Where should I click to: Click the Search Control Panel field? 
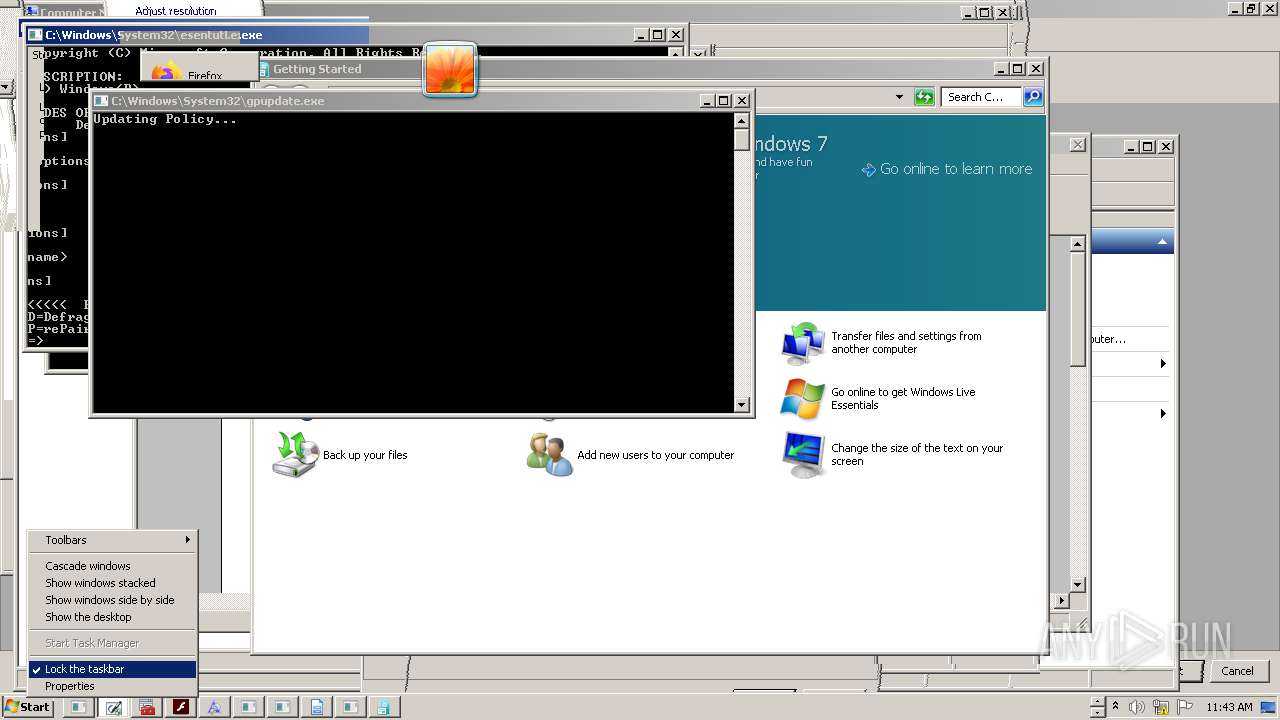click(x=982, y=97)
